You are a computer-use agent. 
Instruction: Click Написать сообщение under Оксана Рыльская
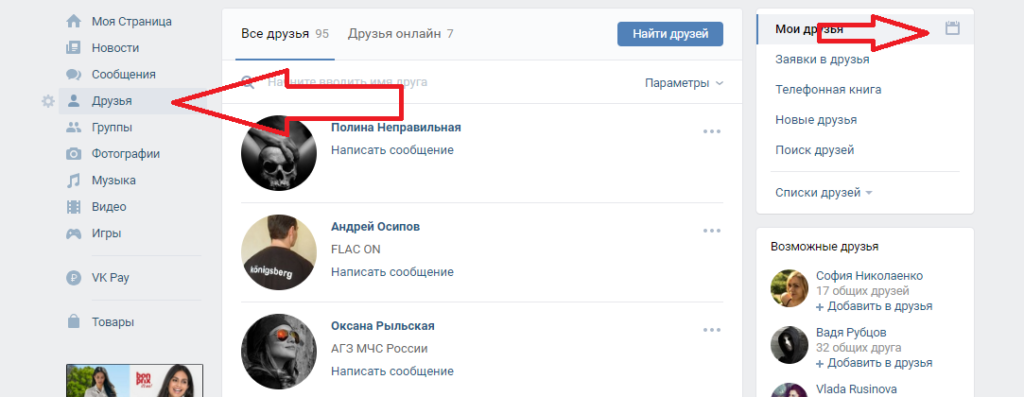(x=392, y=371)
